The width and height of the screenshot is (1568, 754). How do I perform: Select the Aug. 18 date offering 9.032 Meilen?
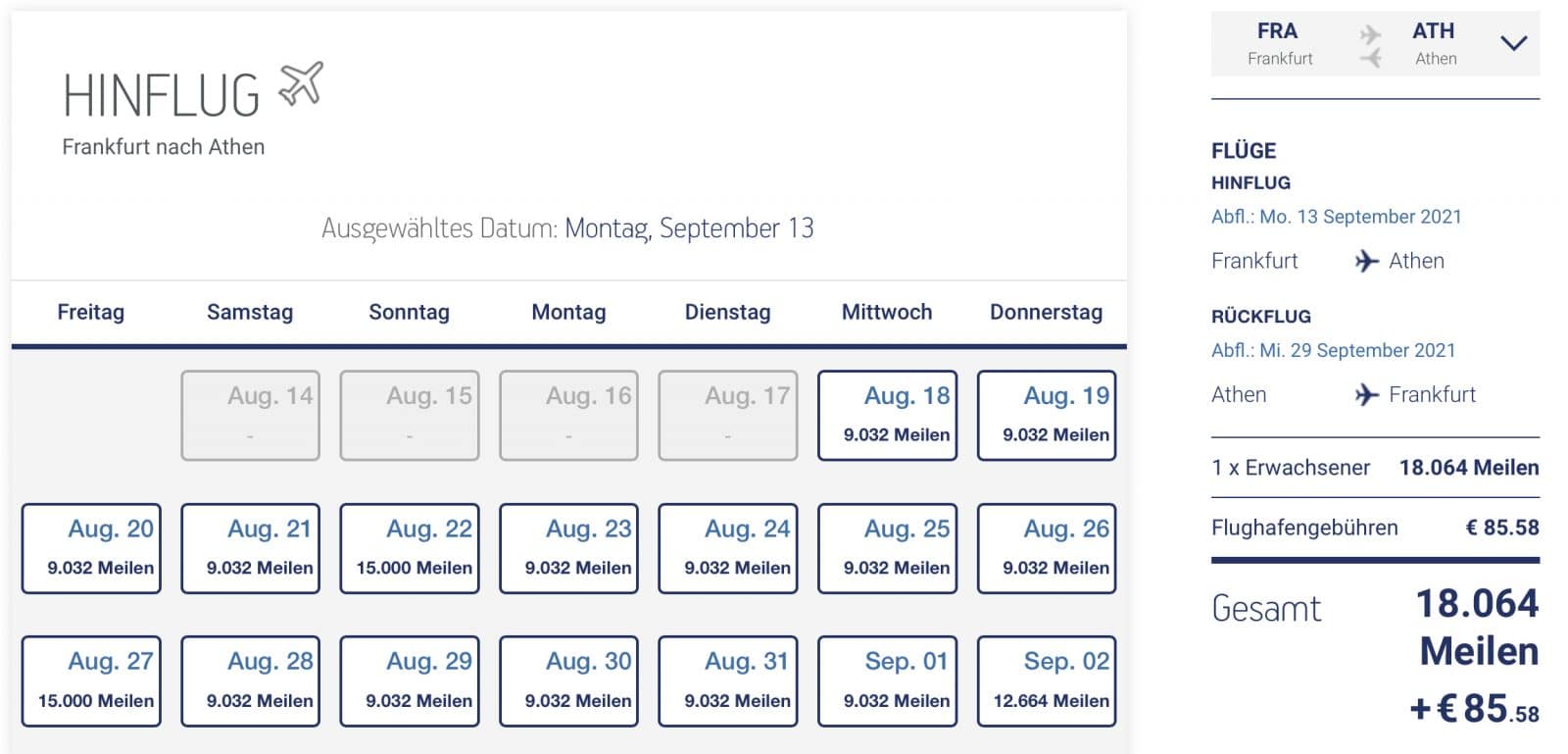tap(887, 414)
